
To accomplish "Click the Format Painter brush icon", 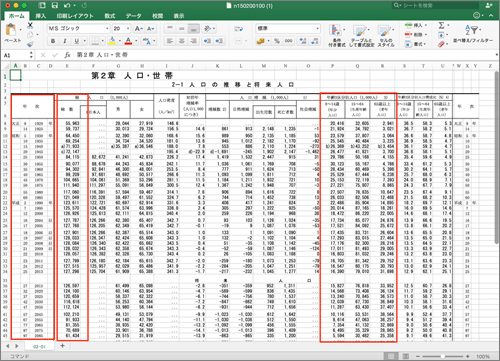I will point(30,44).
